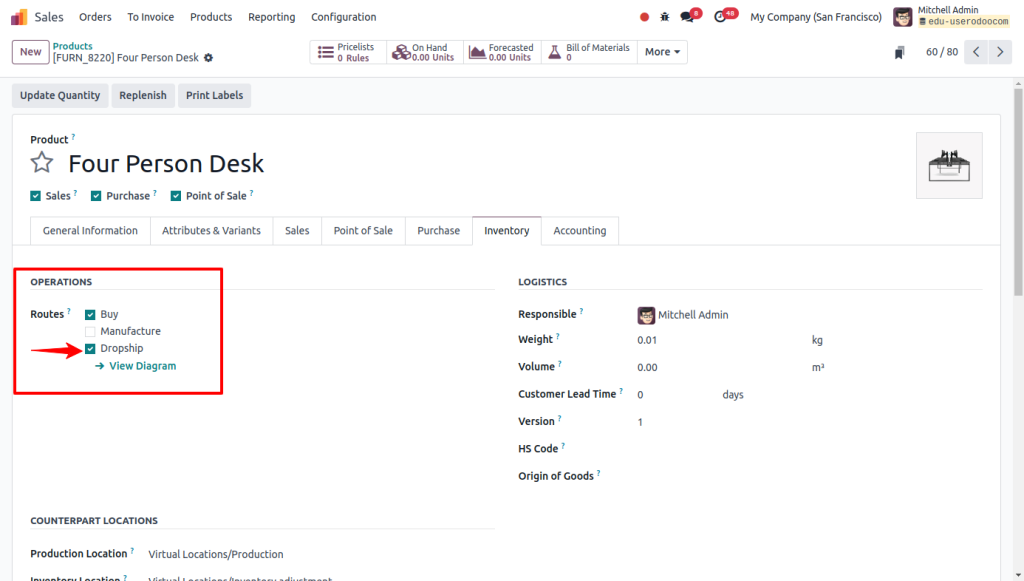Click Mitchell Admin avatar in top bar

pos(903,17)
